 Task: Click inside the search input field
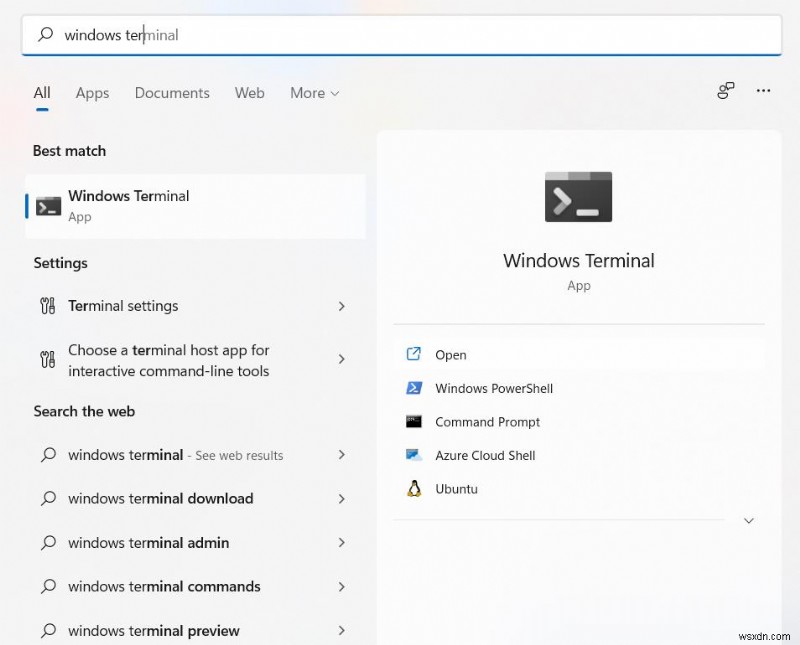point(250,35)
